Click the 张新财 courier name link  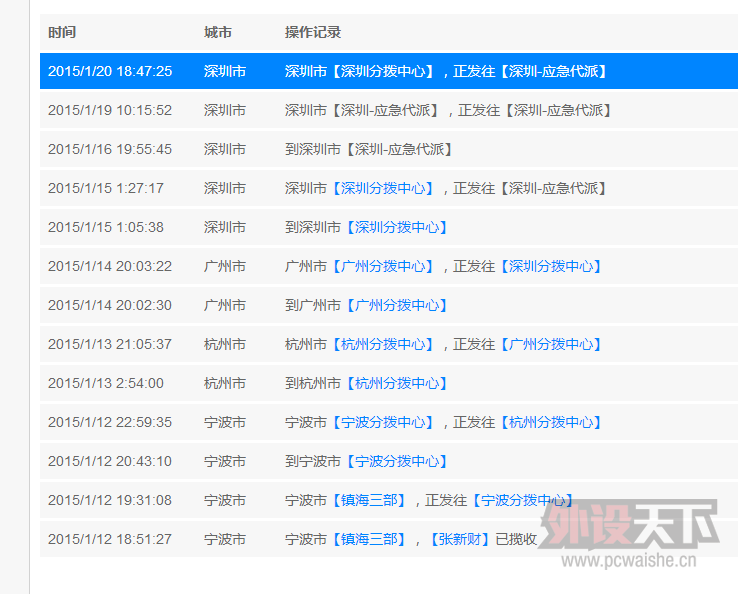click(x=460, y=539)
